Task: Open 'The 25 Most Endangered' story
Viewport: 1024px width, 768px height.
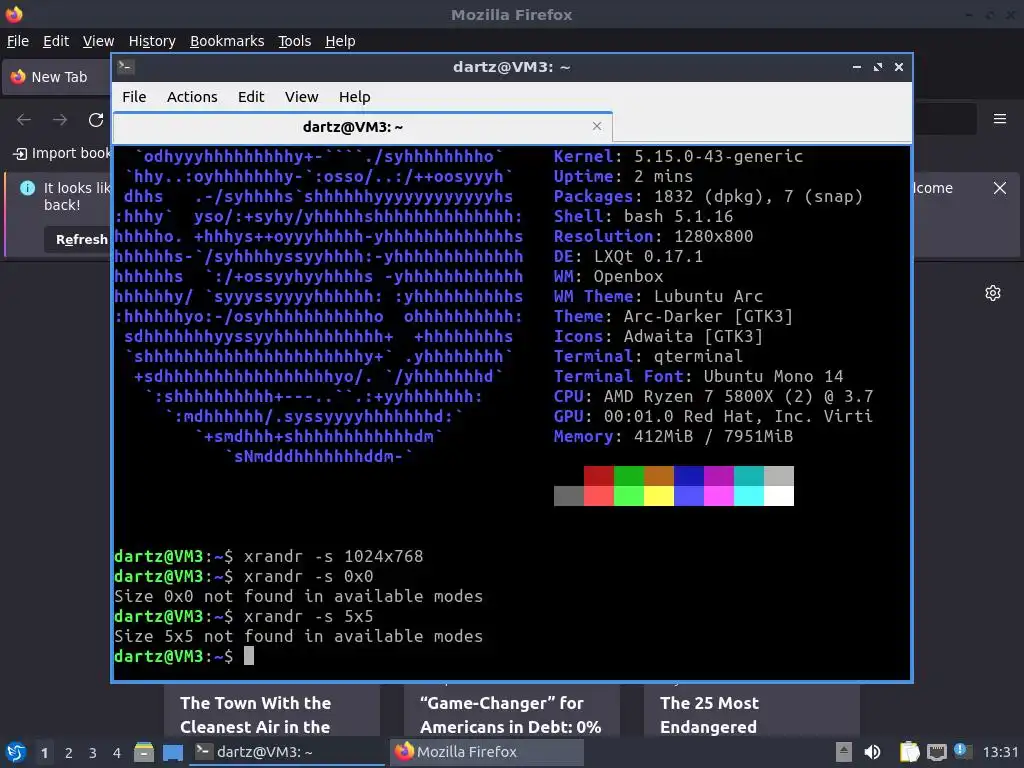Action: pos(752,711)
